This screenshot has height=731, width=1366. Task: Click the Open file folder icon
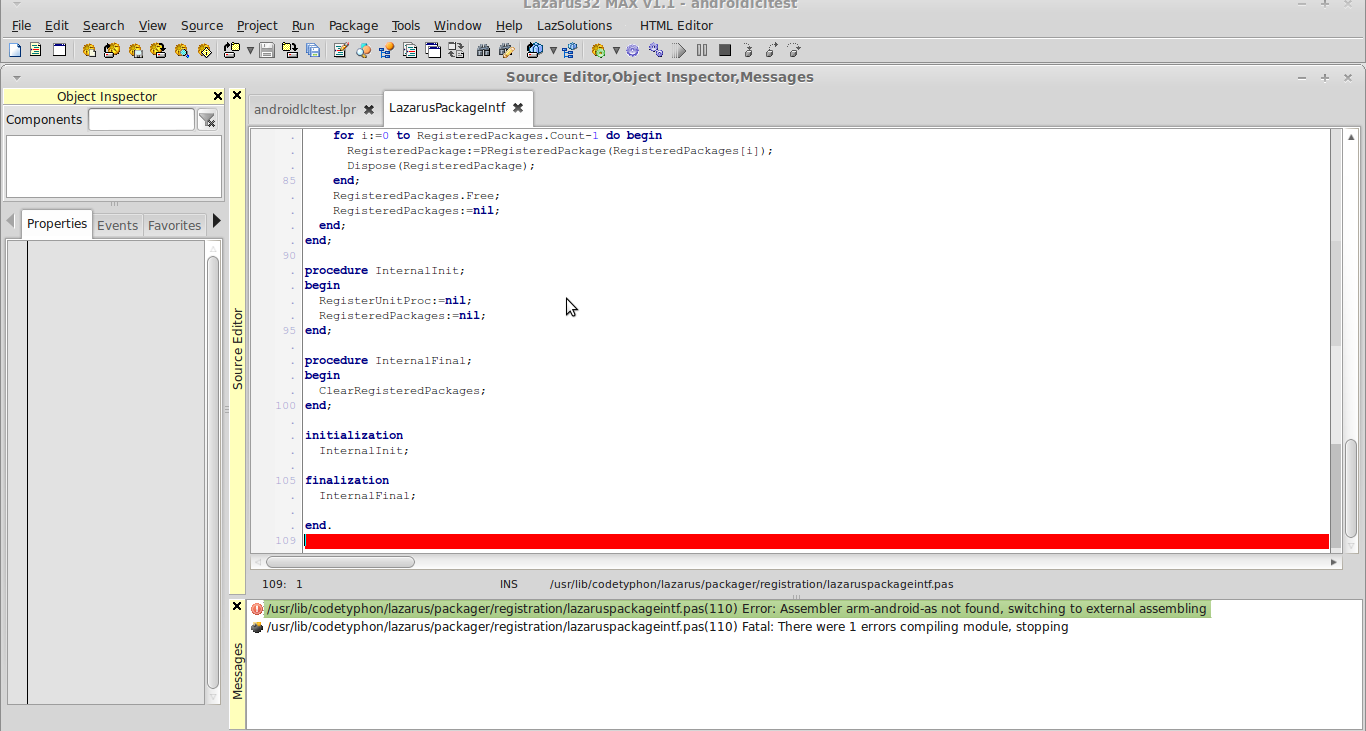(231, 50)
